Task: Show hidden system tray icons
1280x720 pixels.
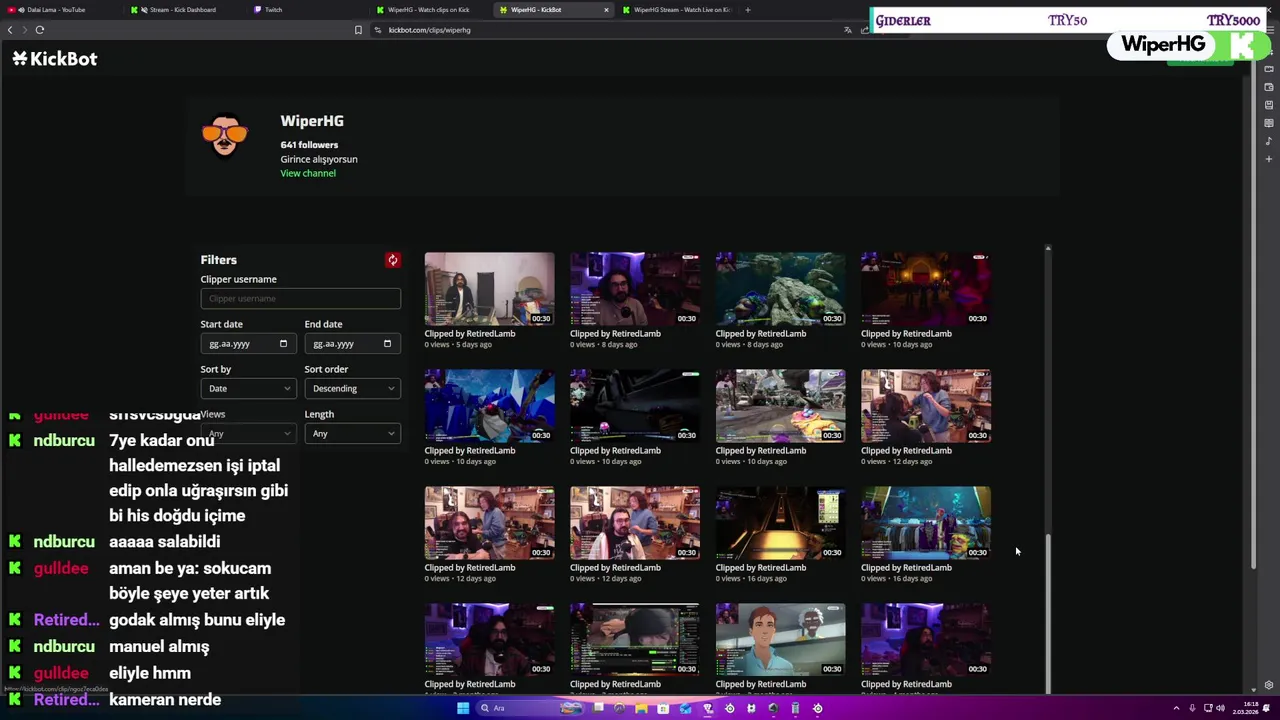Action: tap(1176, 708)
